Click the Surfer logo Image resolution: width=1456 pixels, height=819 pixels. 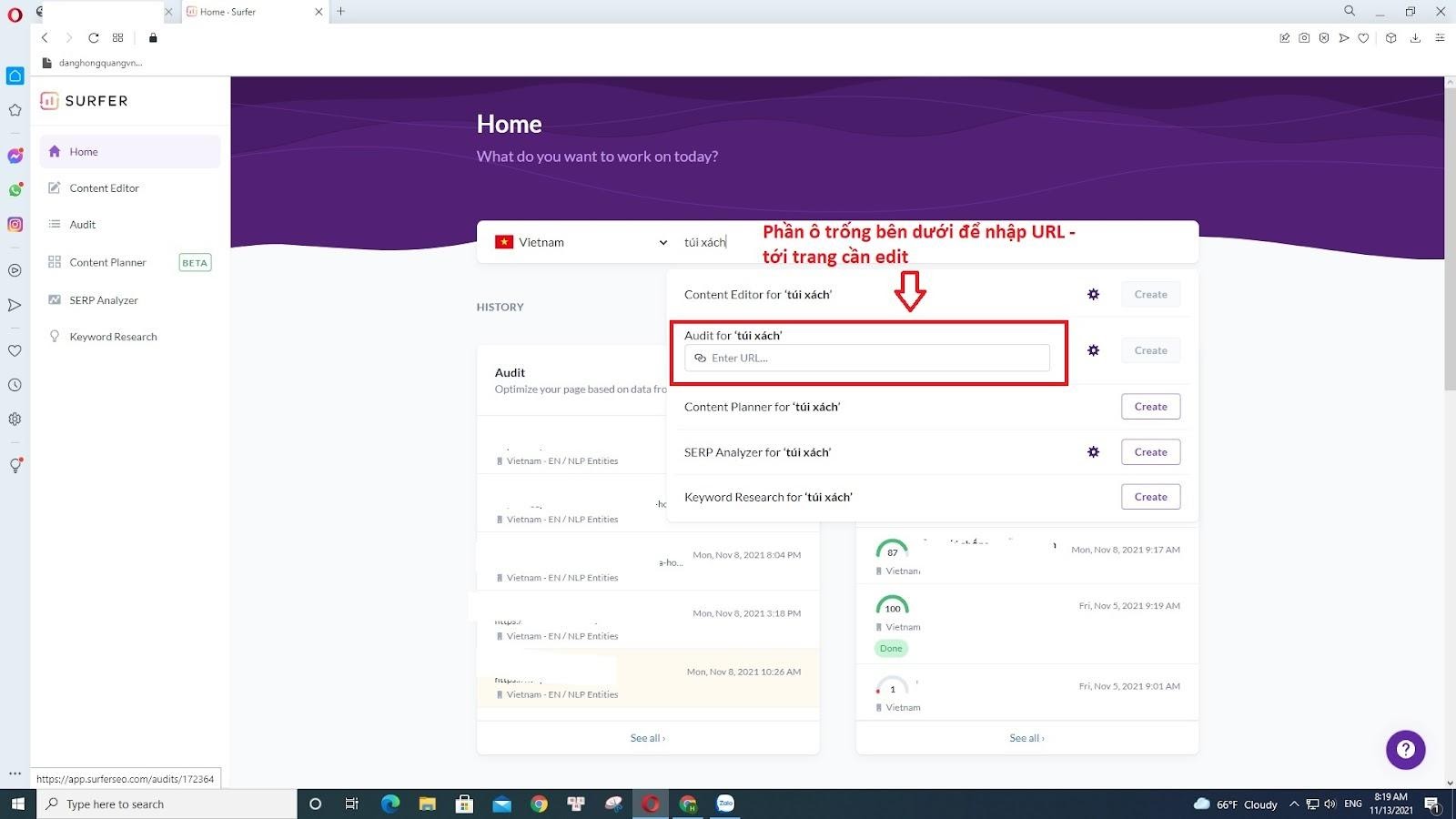(x=84, y=101)
